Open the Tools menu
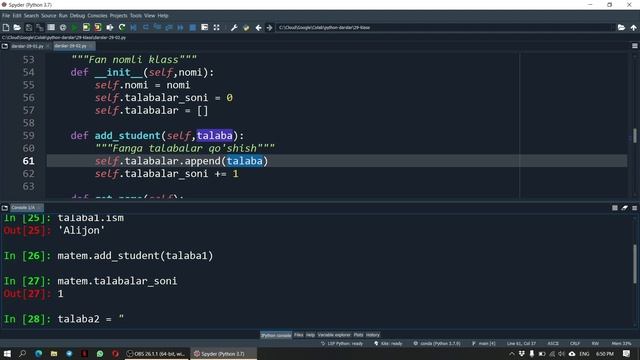The width and height of the screenshot is (640, 360). click(x=136, y=16)
